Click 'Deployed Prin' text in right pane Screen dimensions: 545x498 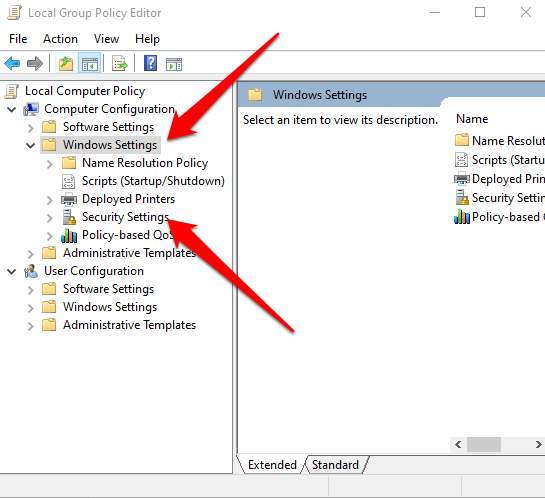click(508, 179)
